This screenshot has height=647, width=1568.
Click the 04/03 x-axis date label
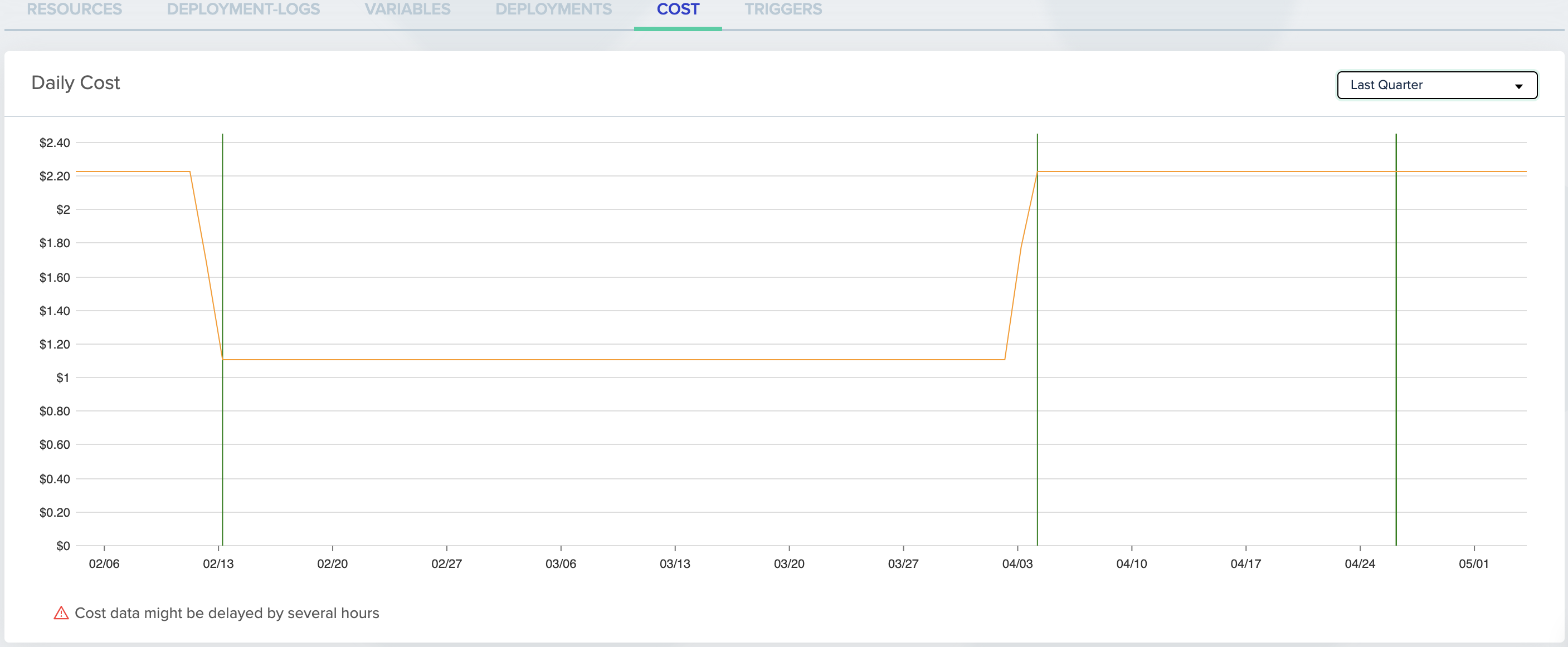[x=1017, y=563]
